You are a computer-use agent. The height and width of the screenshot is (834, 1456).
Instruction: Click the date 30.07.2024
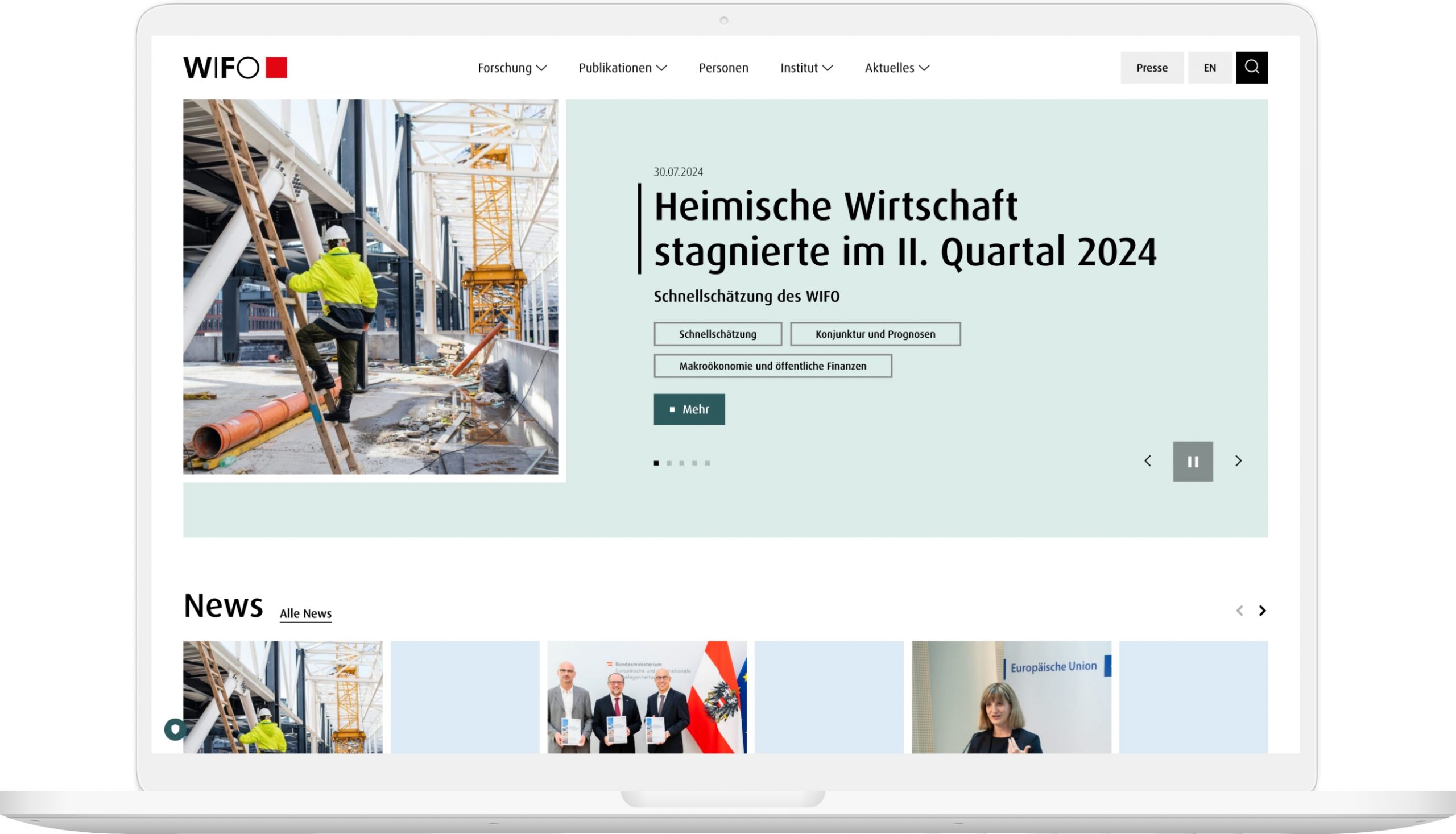(x=678, y=172)
